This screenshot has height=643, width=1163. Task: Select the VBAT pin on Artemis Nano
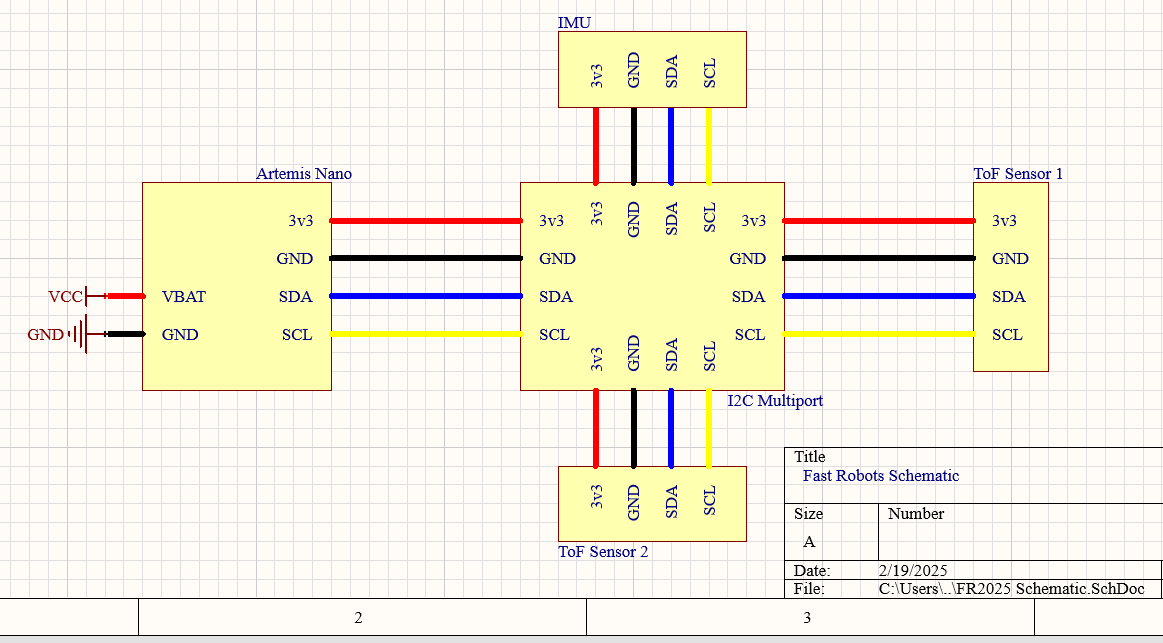tap(183, 297)
